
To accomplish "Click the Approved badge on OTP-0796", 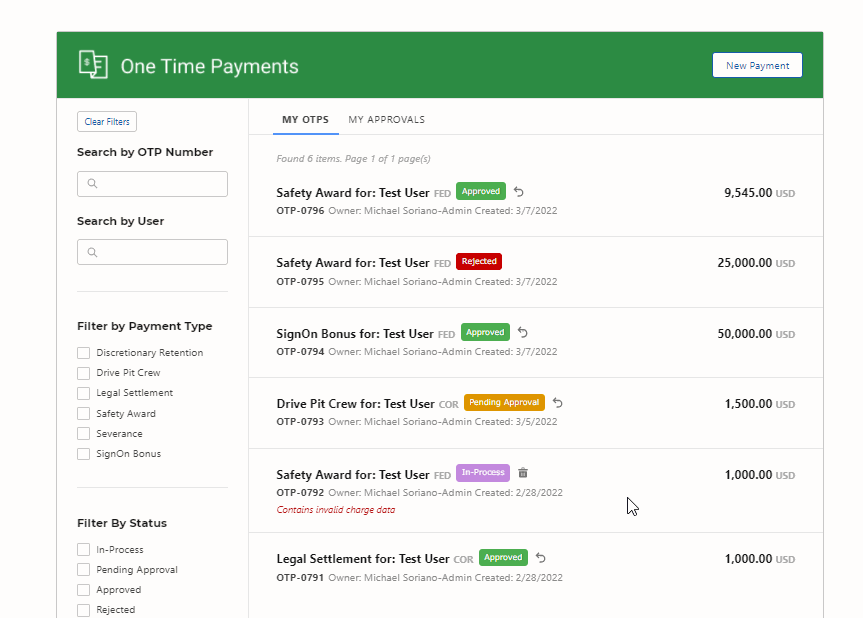I will (x=480, y=191).
